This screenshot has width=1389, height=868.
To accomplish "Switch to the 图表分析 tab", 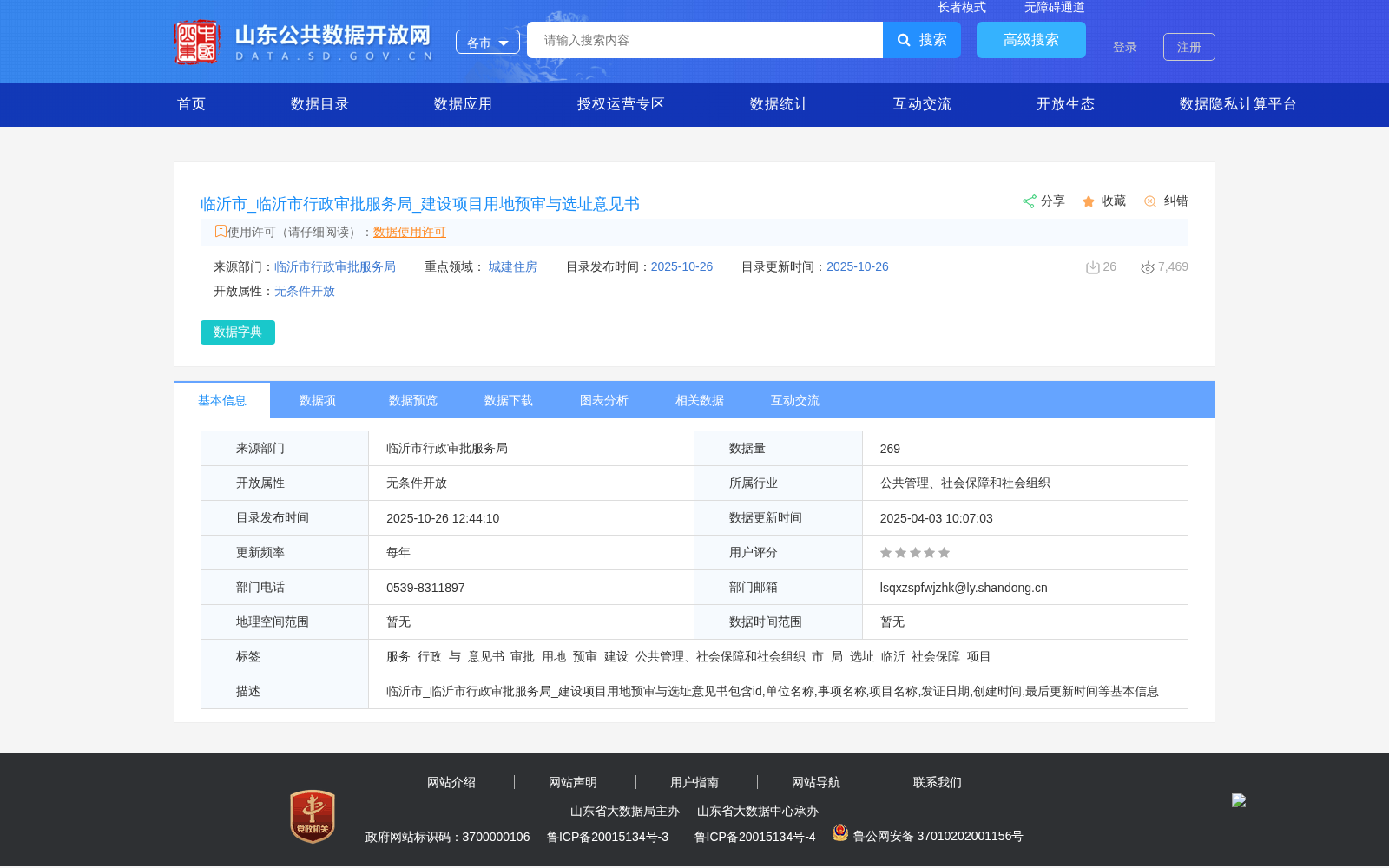I will 604,400.
